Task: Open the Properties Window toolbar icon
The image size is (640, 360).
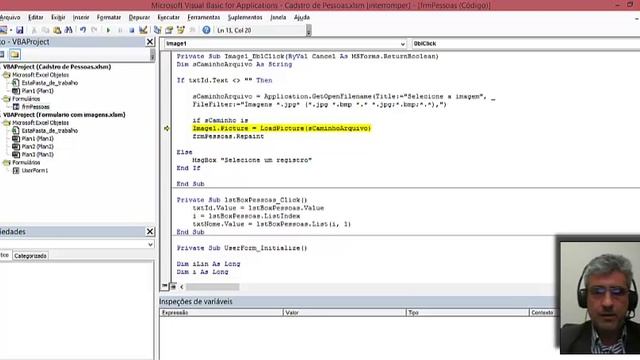Action: 169,30
